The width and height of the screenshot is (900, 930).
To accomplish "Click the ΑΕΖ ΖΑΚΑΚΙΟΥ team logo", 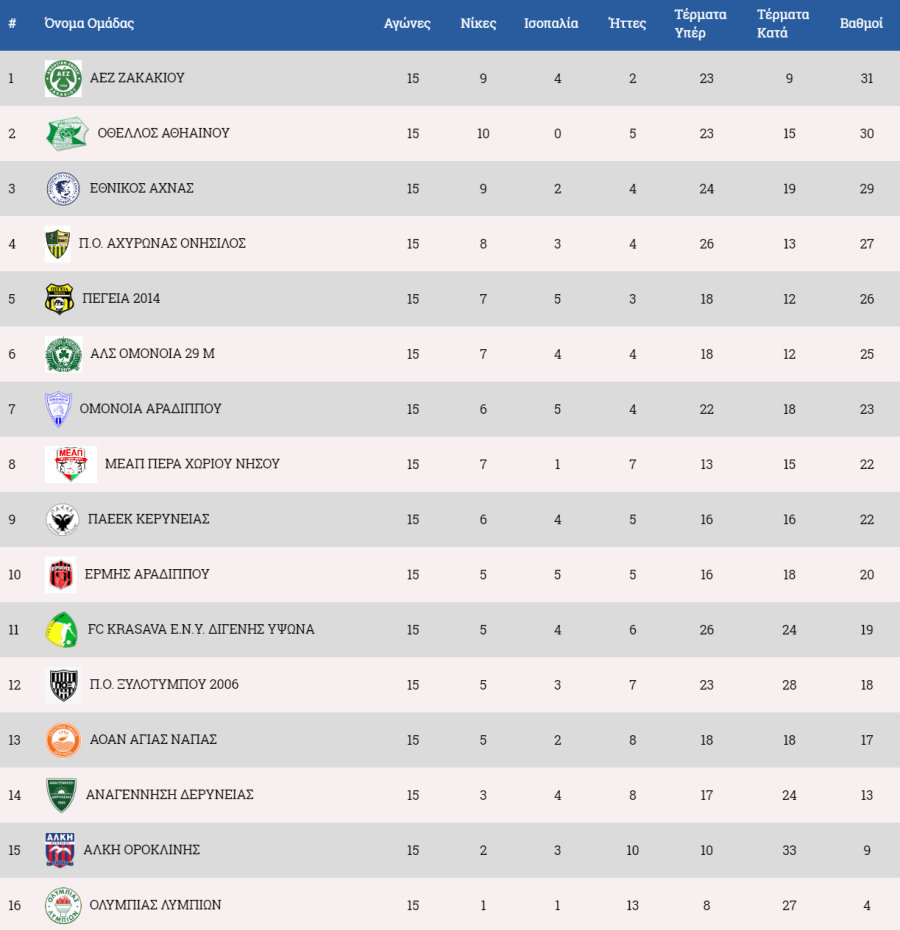I will click(x=63, y=78).
